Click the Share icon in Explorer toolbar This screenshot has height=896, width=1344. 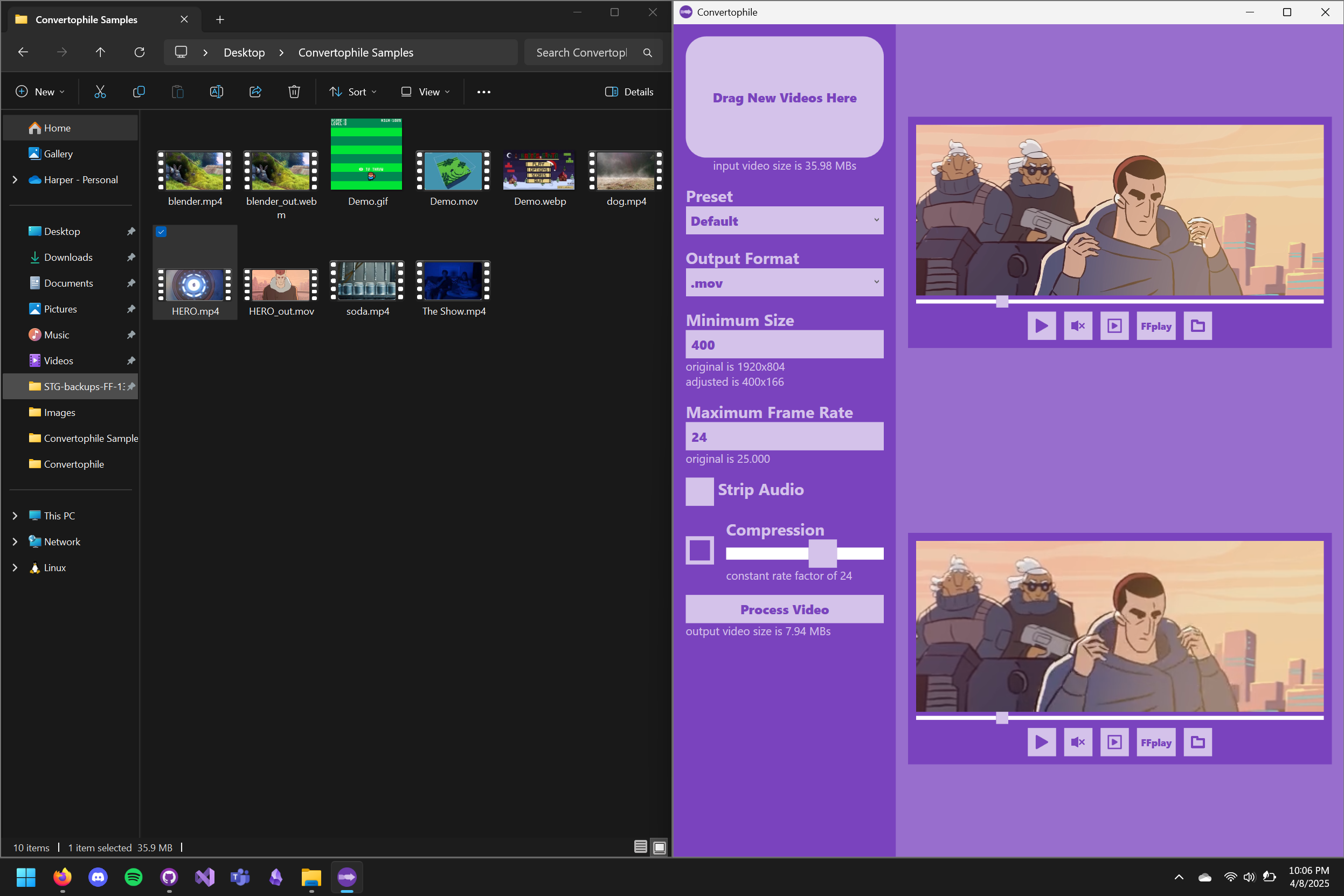pyautogui.click(x=255, y=92)
